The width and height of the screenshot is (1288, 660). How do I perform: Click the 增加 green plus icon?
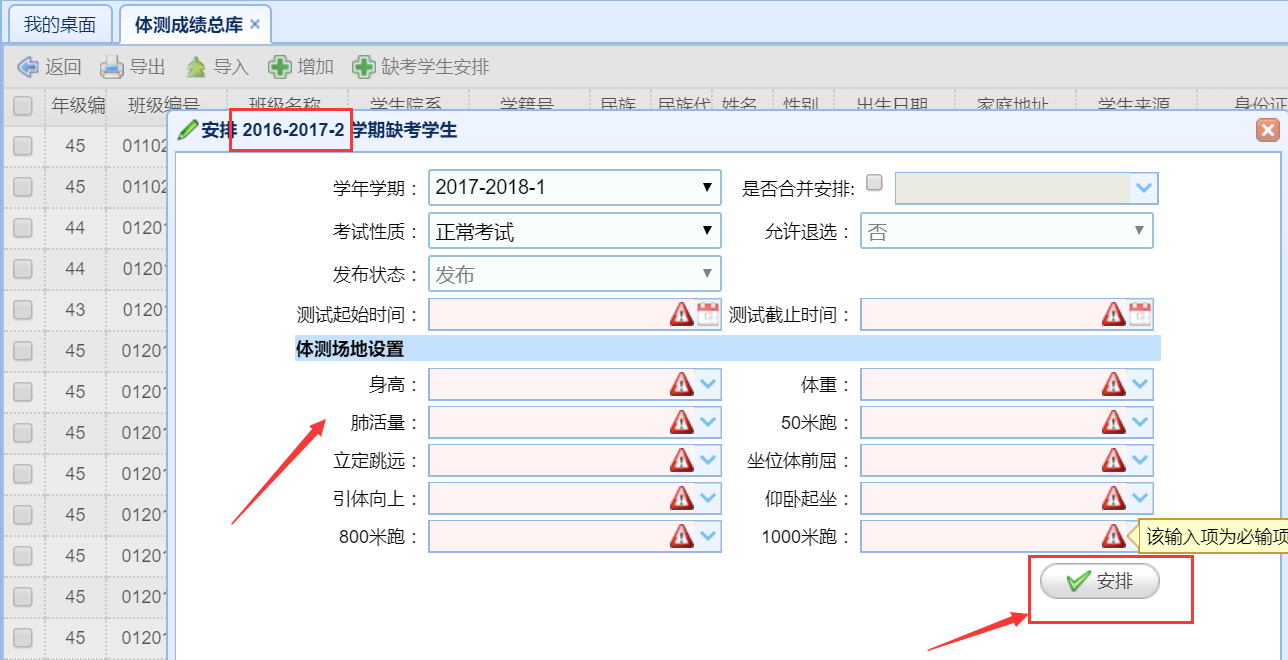pos(280,67)
